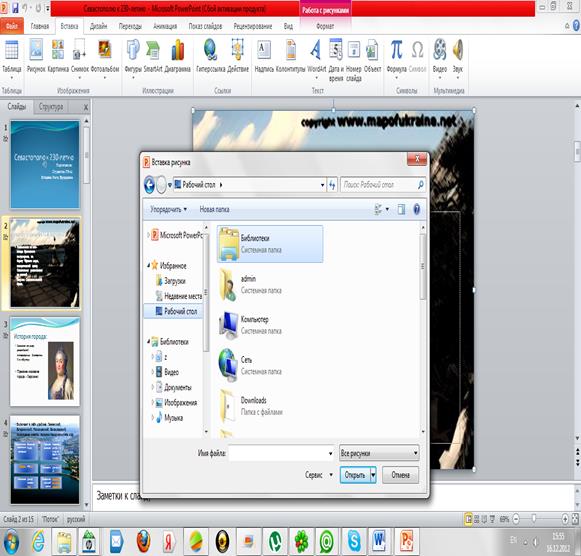Switch to the Дизайн ribbon tab
Viewport: 581px width, 556px height.
click(x=98, y=26)
